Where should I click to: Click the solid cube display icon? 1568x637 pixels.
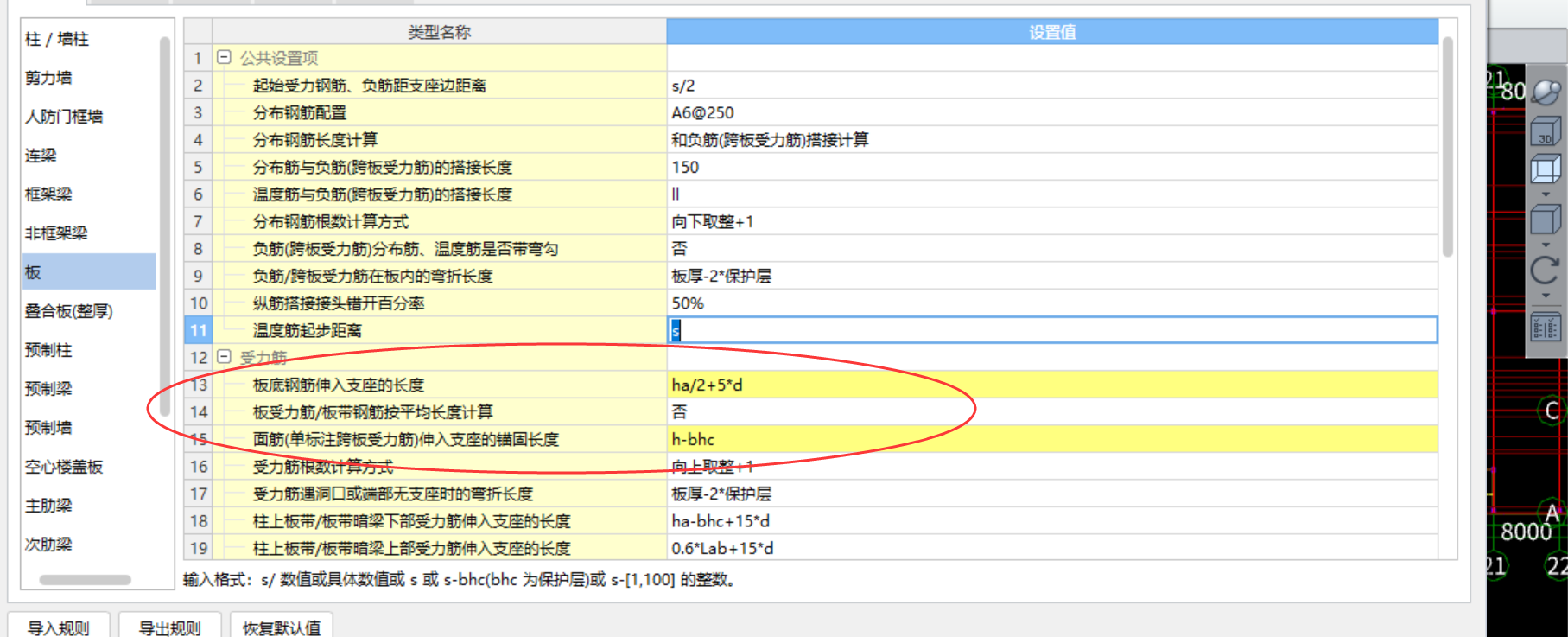point(1546,219)
